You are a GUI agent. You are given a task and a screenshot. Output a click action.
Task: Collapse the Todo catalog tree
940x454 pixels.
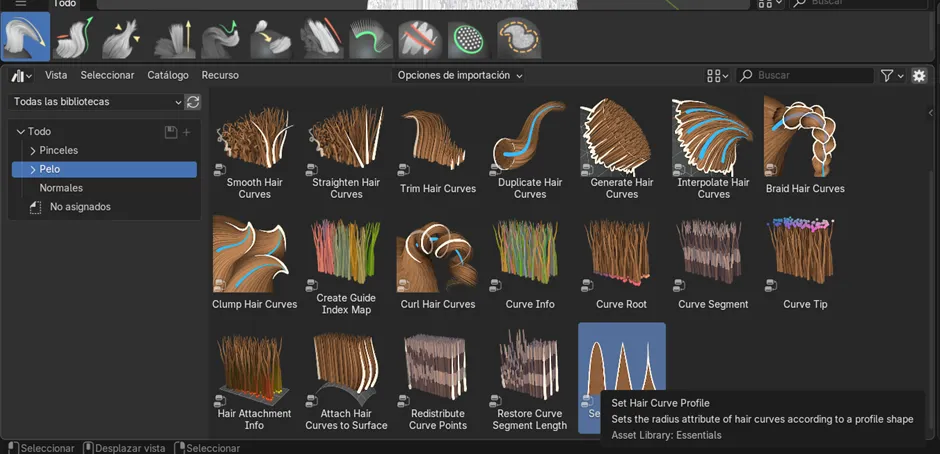tap(20, 132)
